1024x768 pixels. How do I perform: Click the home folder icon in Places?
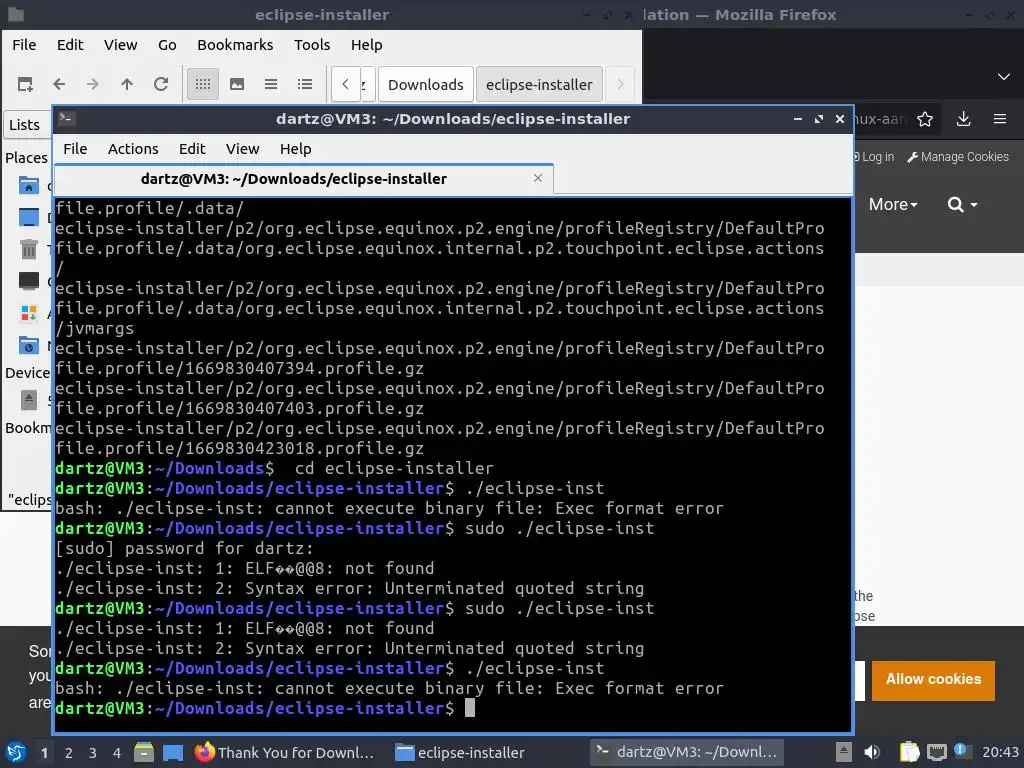[29, 185]
